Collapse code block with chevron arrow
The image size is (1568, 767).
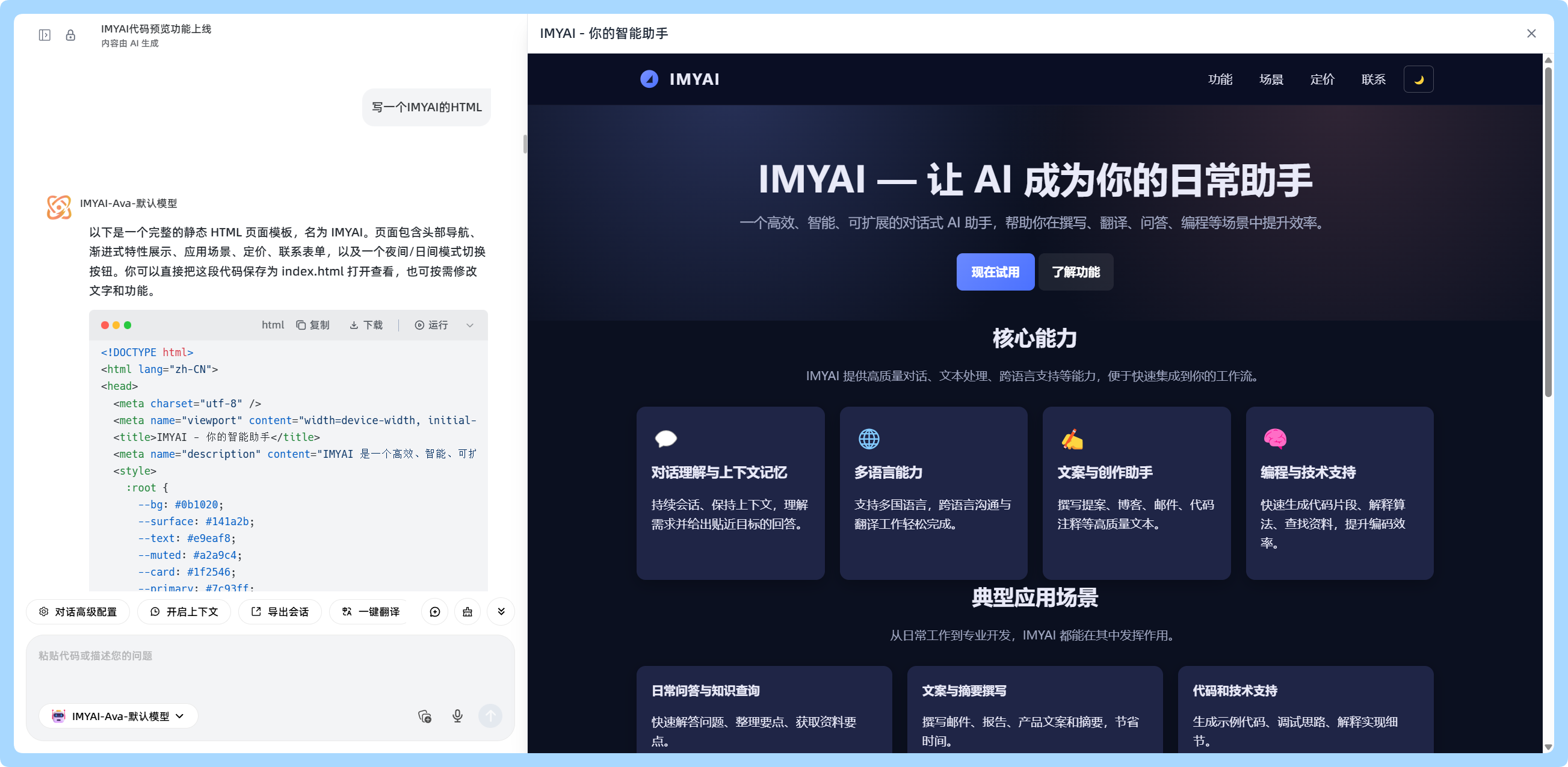470,325
